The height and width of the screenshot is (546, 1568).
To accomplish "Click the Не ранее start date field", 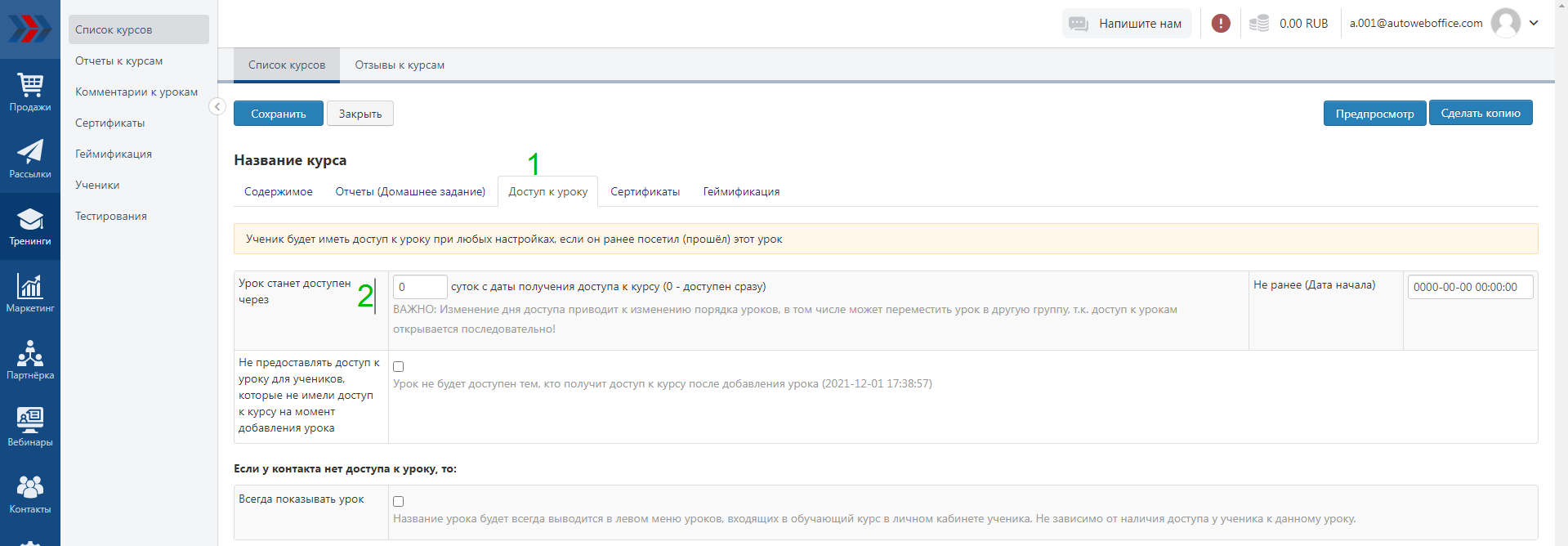I will (x=1469, y=287).
